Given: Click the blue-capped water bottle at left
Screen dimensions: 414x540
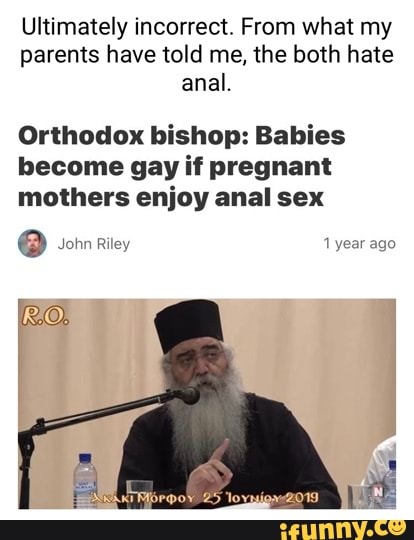Looking at the screenshot, I should click(x=85, y=480).
